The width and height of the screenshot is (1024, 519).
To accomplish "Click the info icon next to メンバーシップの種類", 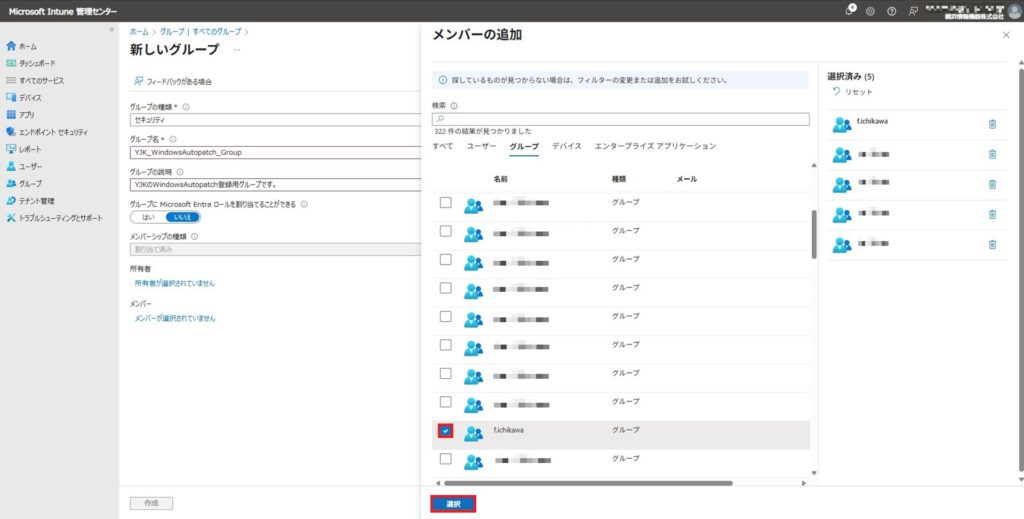I will 194,236.
